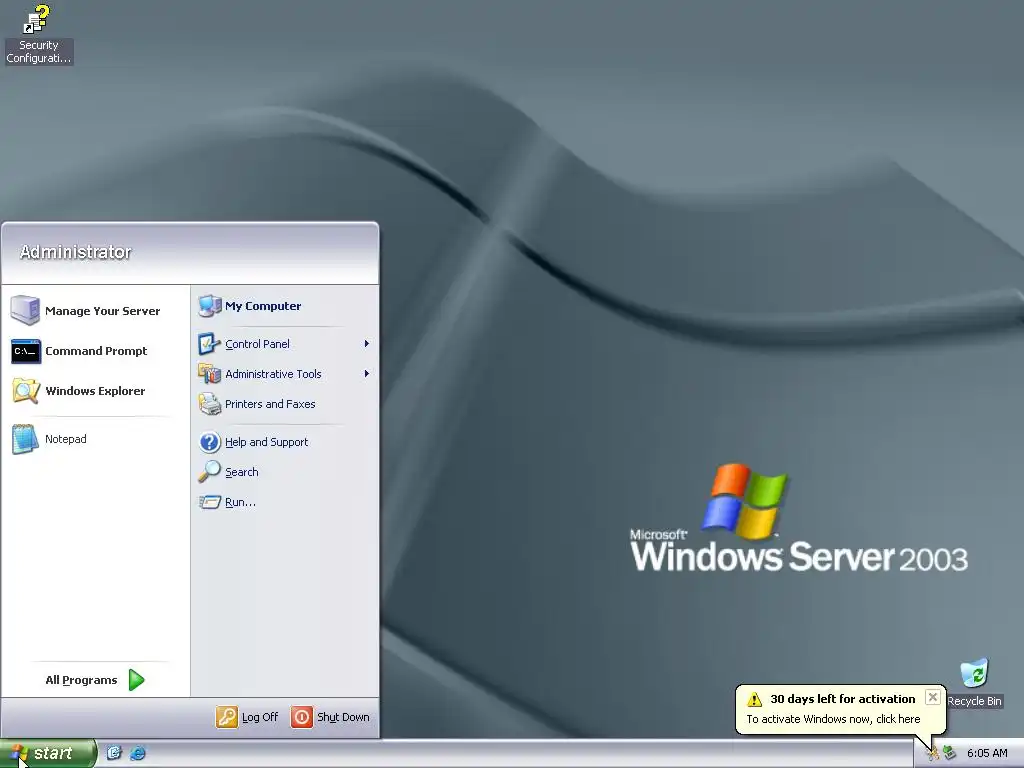Click the Show Desktop quick launch icon
The height and width of the screenshot is (768, 1024).
[114, 753]
